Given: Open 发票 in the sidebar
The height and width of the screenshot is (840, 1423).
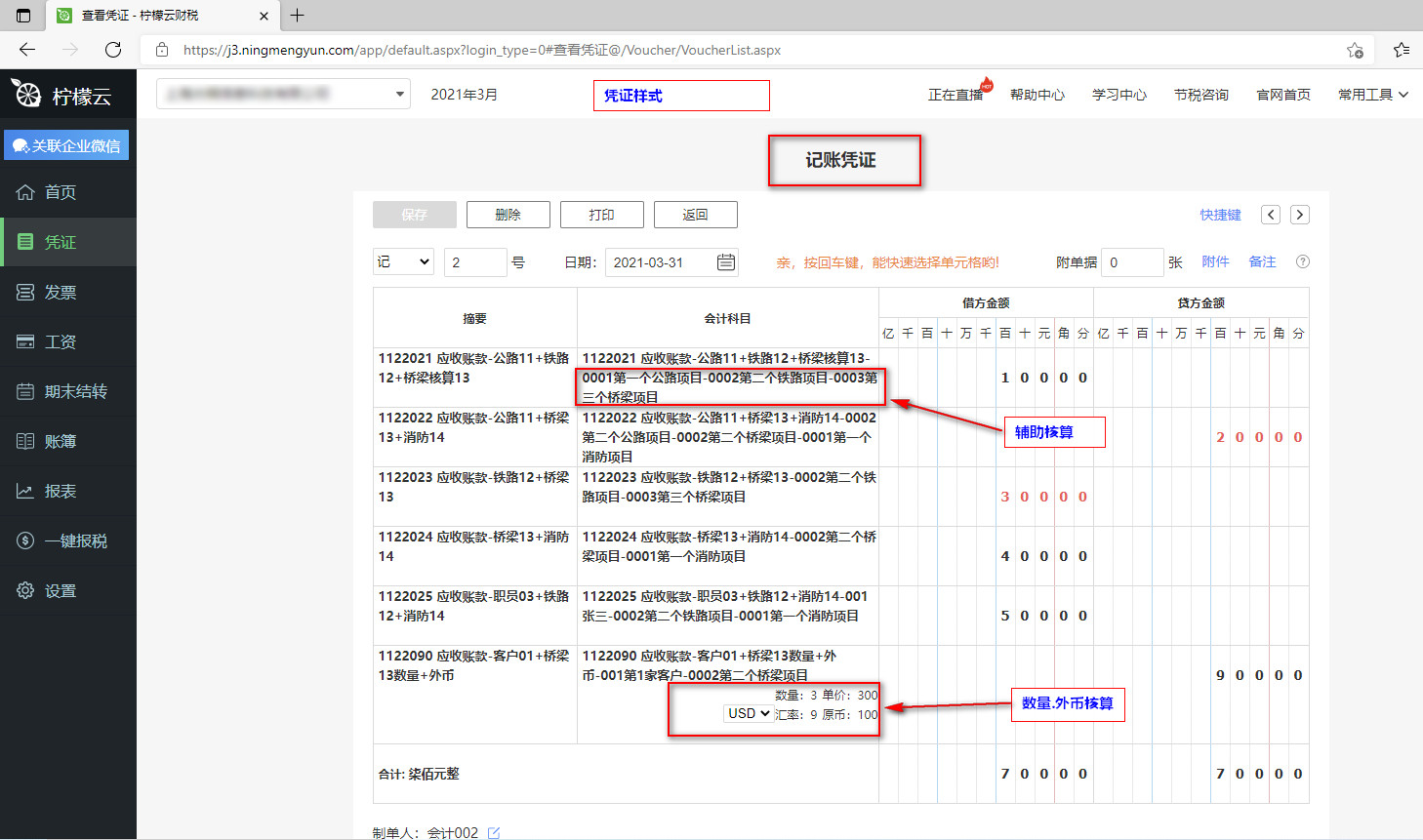Looking at the screenshot, I should [x=60, y=292].
